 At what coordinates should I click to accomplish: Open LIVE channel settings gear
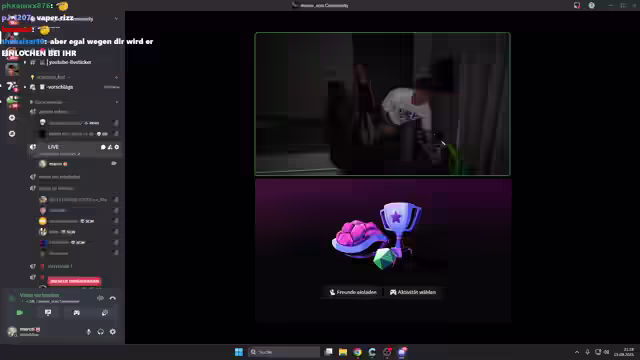(x=117, y=147)
